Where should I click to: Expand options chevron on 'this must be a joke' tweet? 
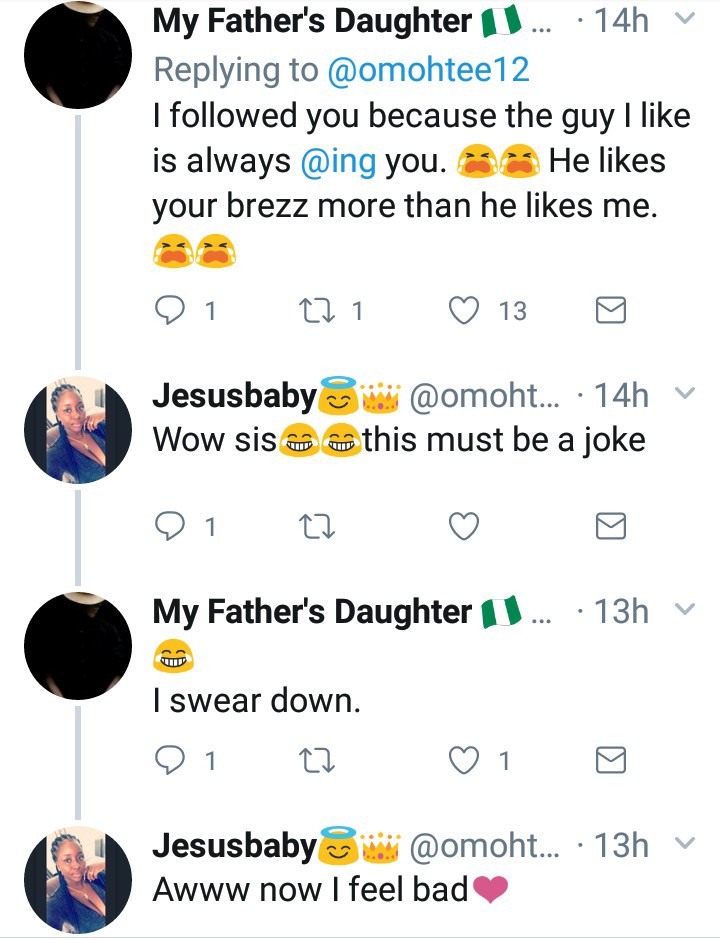coord(685,394)
